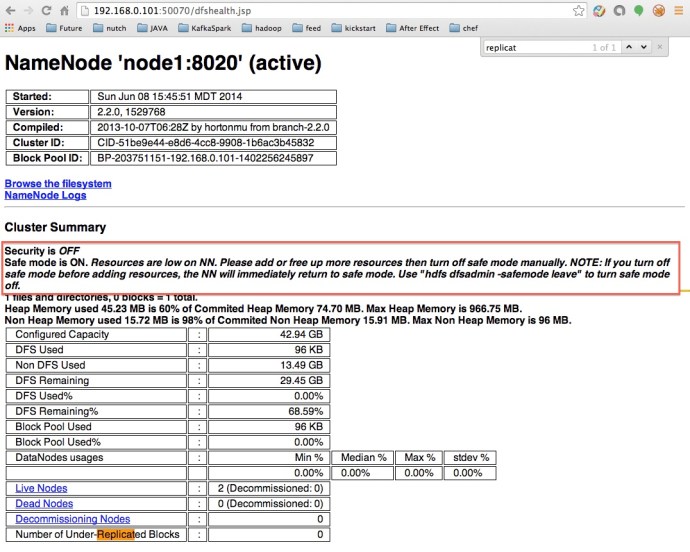Bookmark this page with the star icon
This screenshot has width=690, height=552.
(x=579, y=10)
